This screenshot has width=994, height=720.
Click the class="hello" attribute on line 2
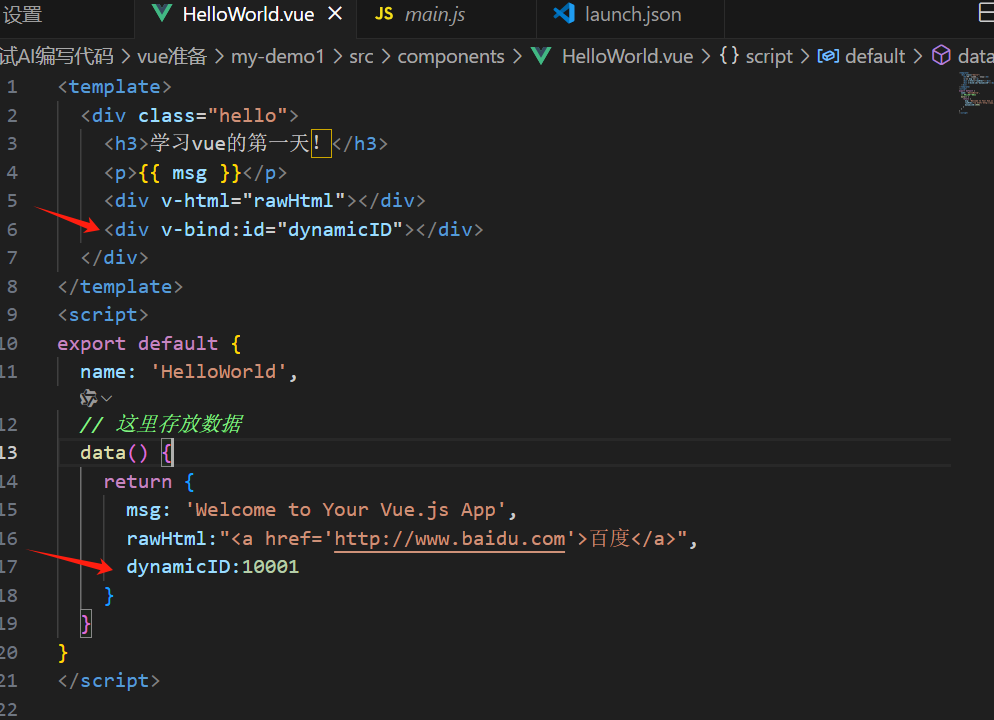click(213, 115)
